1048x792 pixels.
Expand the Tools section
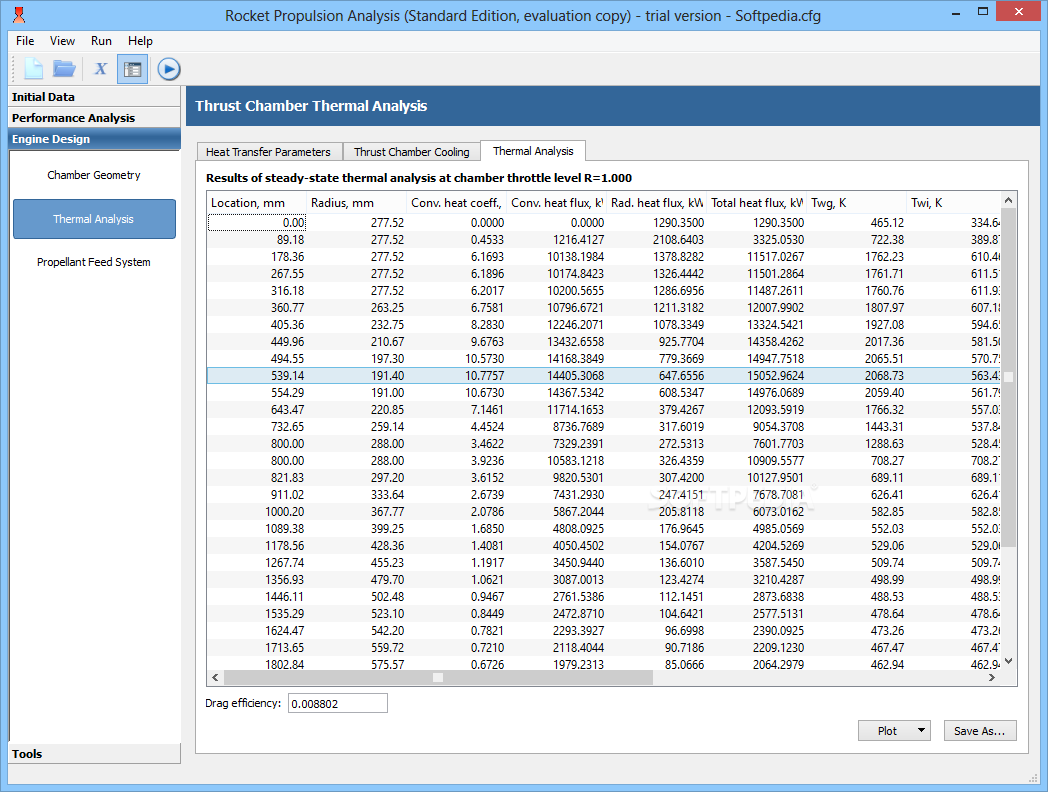(94, 754)
